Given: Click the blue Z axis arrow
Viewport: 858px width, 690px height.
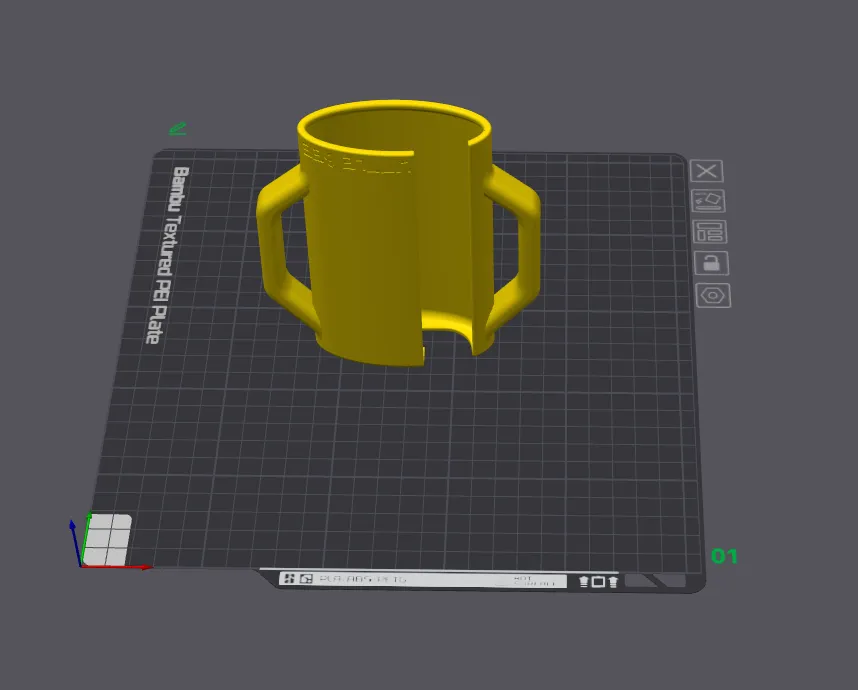Looking at the screenshot, I should click(76, 543).
